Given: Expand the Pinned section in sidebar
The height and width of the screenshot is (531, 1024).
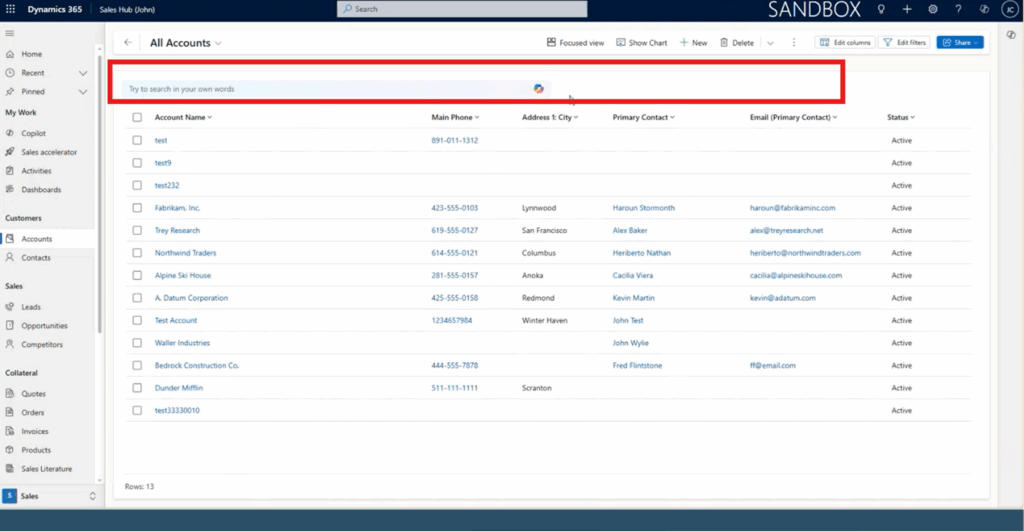Looking at the screenshot, I should 83,92.
